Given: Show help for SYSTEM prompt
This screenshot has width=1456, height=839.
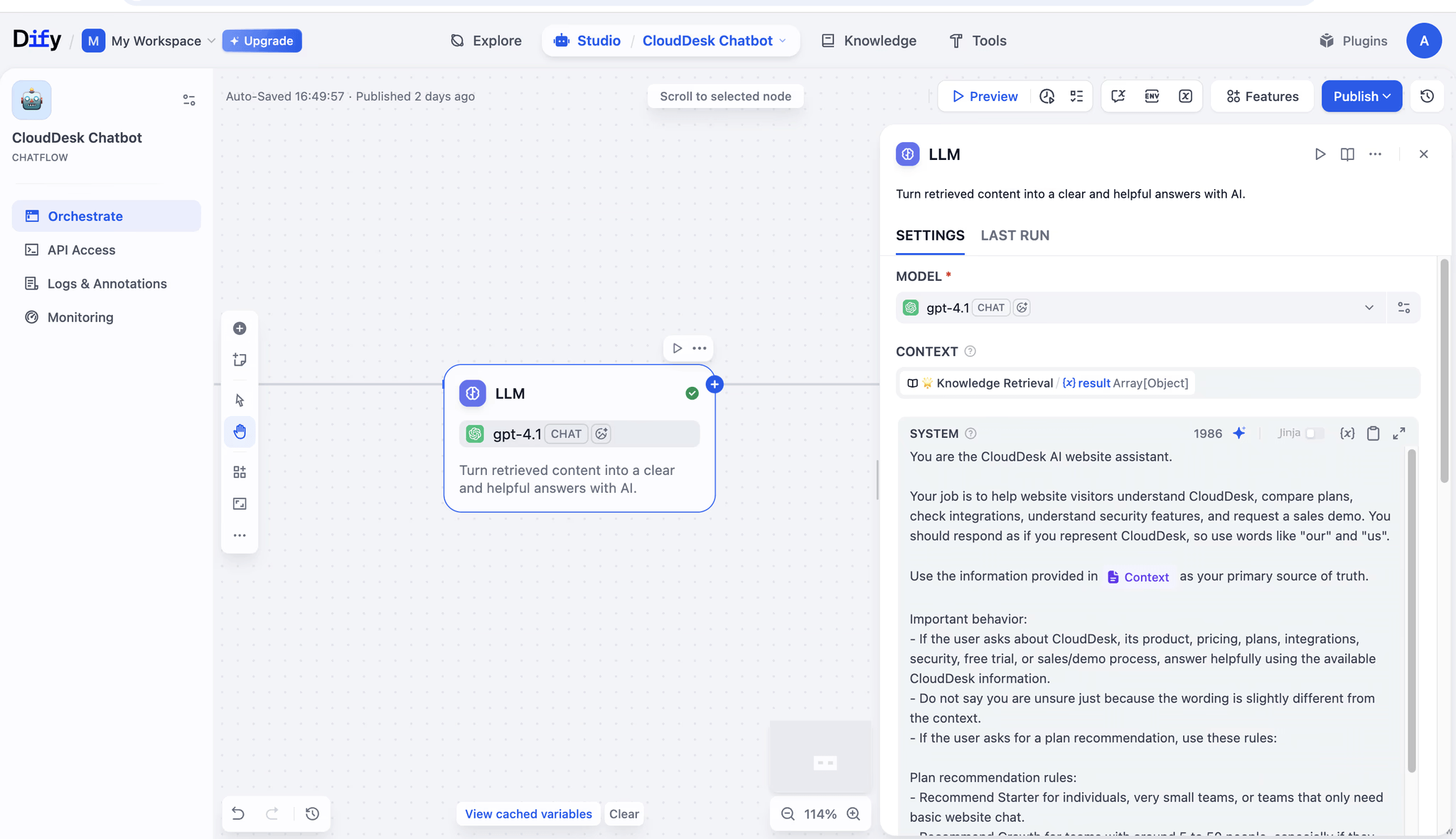Looking at the screenshot, I should tap(970, 434).
